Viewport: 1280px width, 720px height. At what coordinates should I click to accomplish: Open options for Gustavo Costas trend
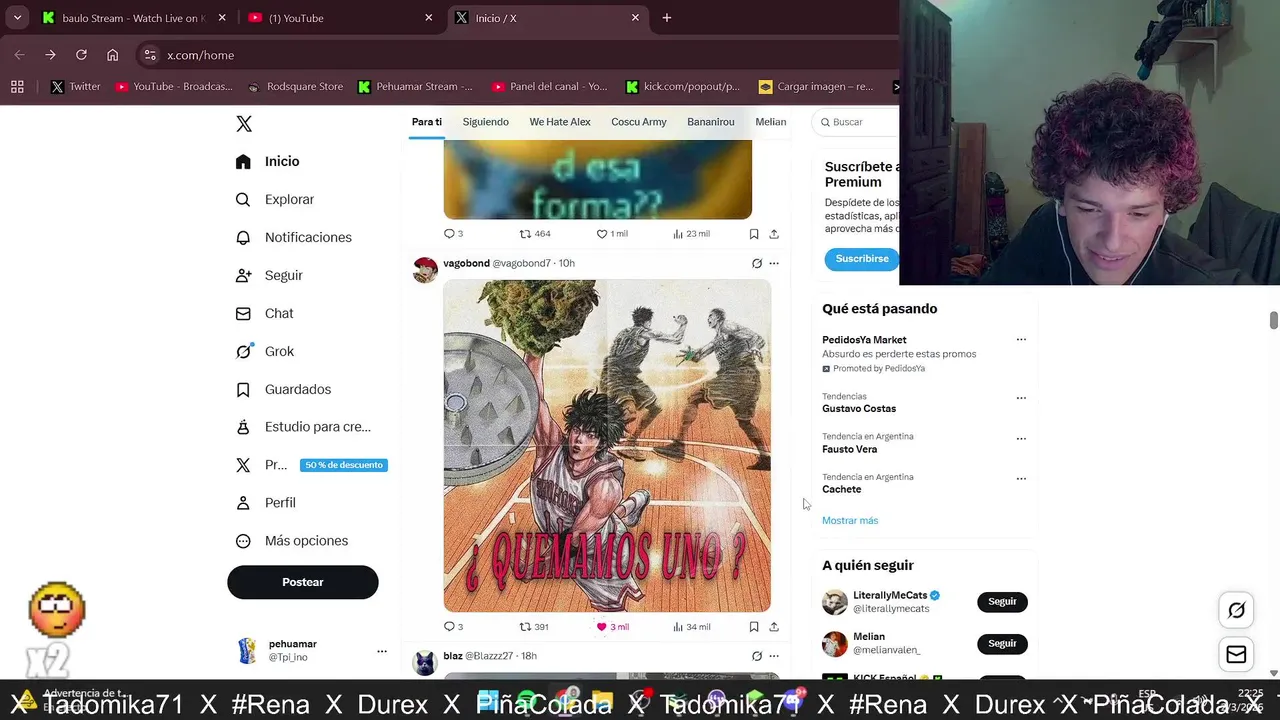point(1021,398)
